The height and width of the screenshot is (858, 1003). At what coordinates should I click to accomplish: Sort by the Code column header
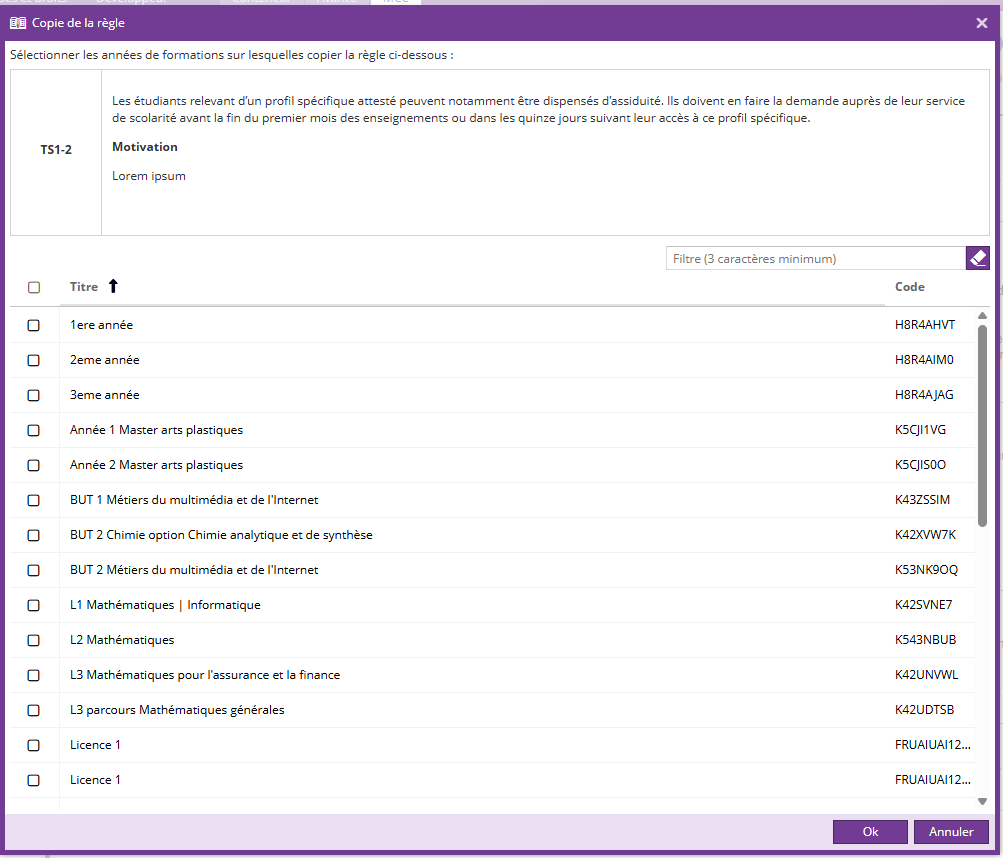pyautogui.click(x=909, y=287)
